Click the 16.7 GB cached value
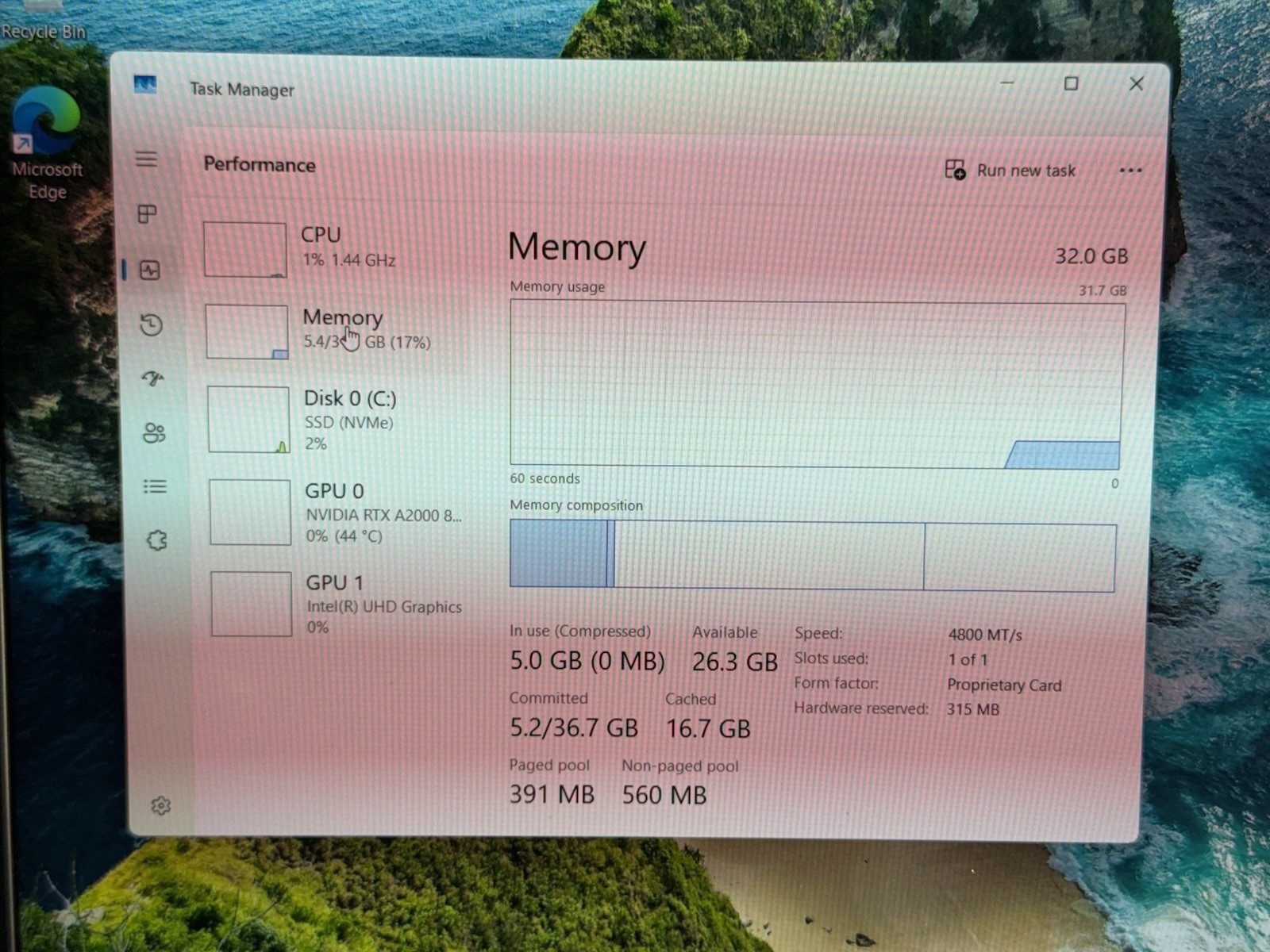This screenshot has width=1270, height=952. (708, 728)
